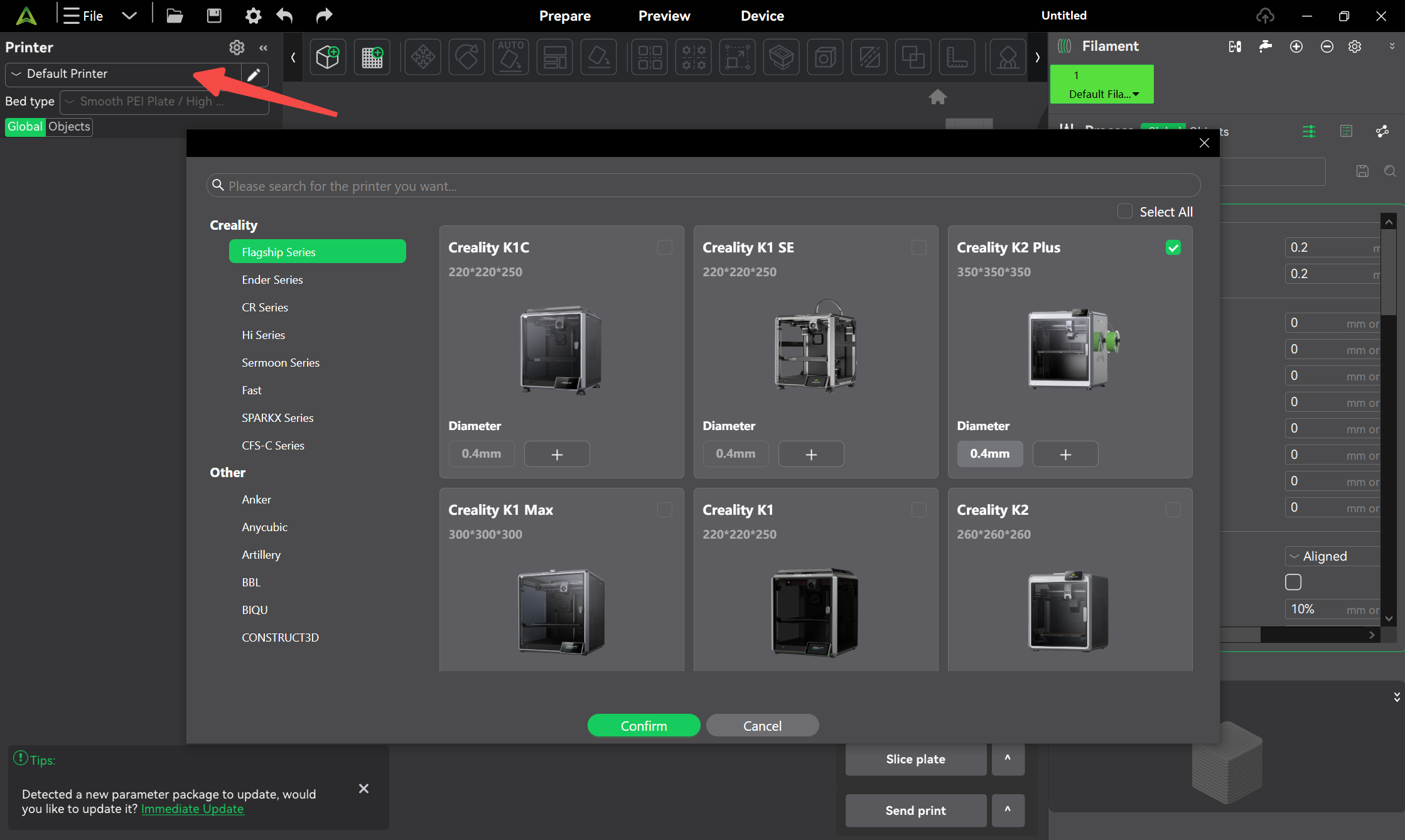Check the Creality K2 checkbox
The width and height of the screenshot is (1405, 840).
[1173, 510]
